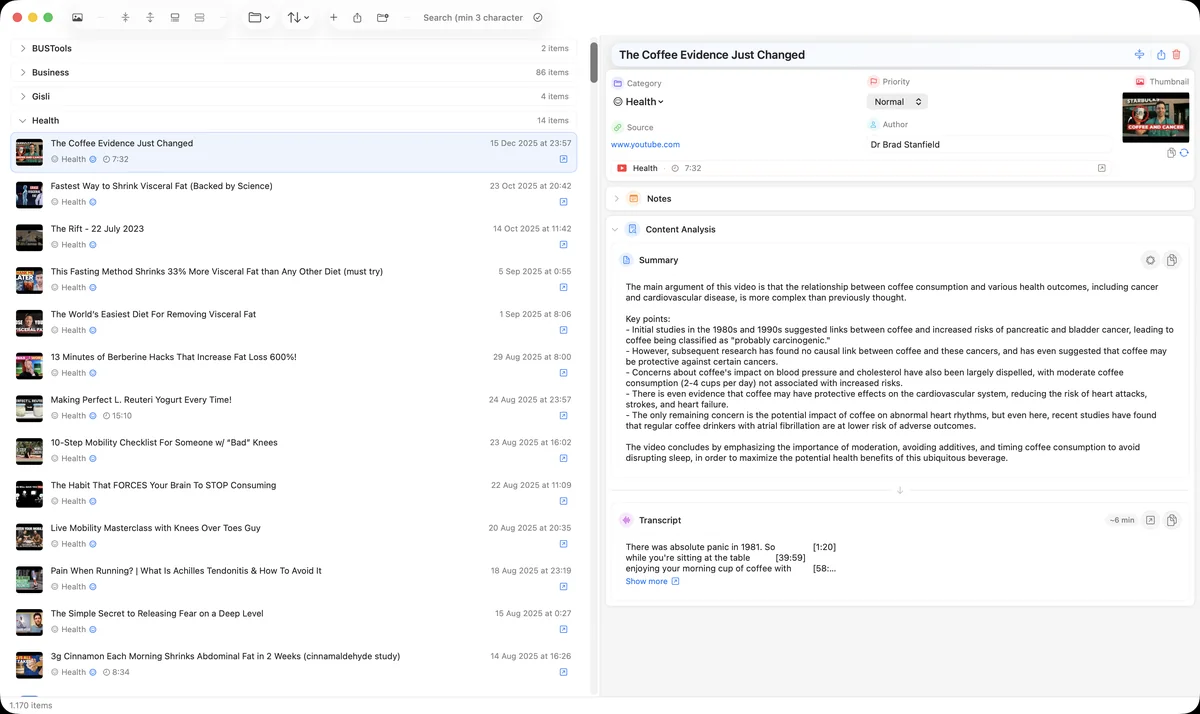Open the Health category dropdown
This screenshot has height=714, width=1200.
[x=638, y=102]
